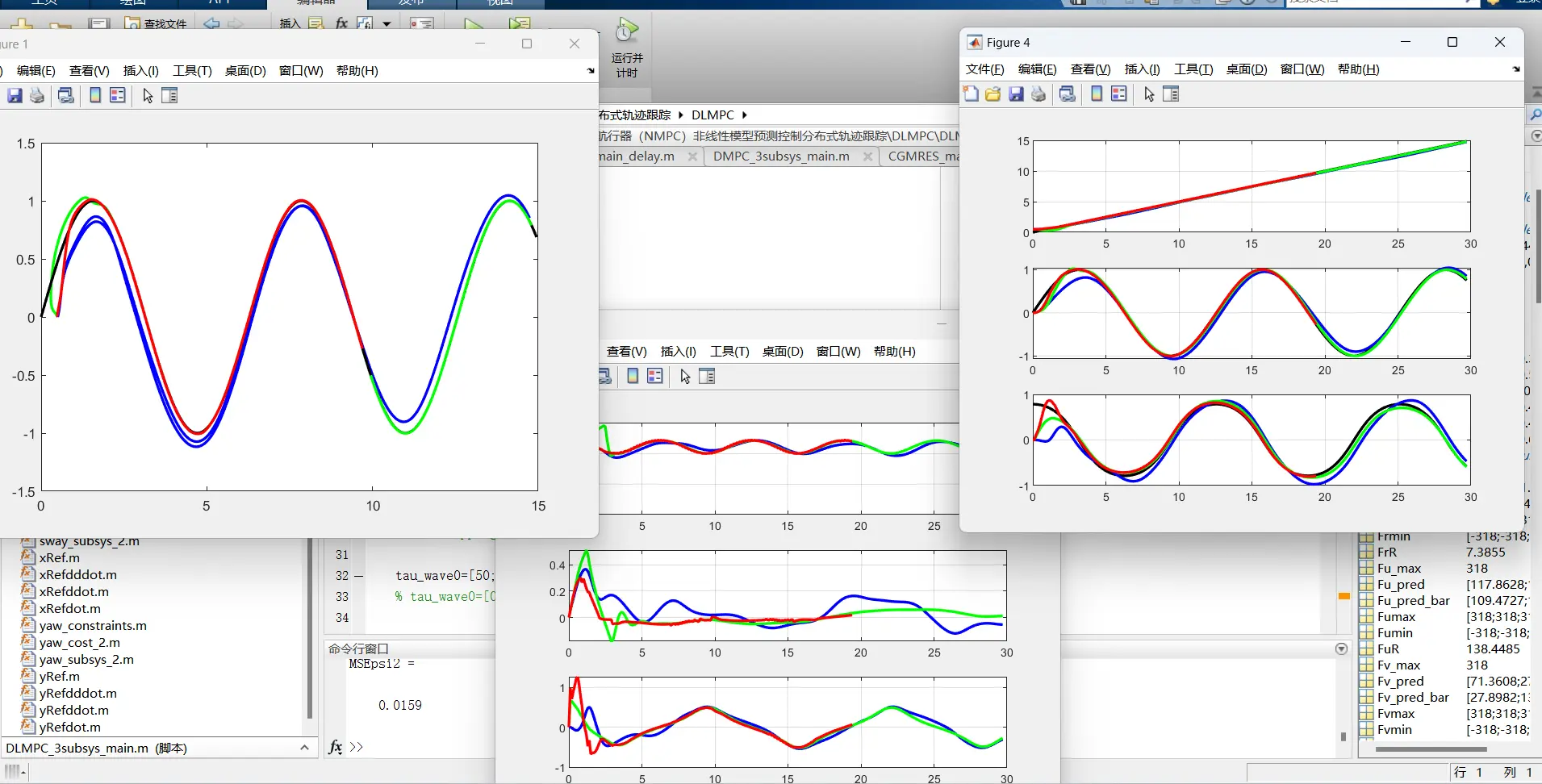The height and width of the screenshot is (784, 1542).
Task: Click the fx insert function icon in toolstrip
Action: (x=341, y=23)
